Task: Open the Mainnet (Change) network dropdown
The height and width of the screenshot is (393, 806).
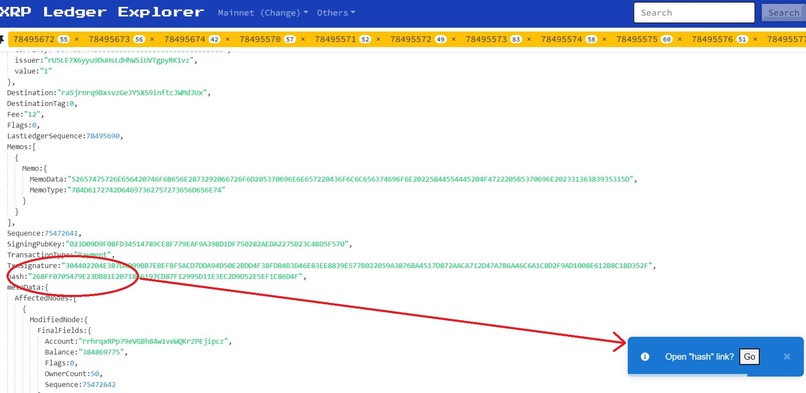Action: (x=263, y=13)
